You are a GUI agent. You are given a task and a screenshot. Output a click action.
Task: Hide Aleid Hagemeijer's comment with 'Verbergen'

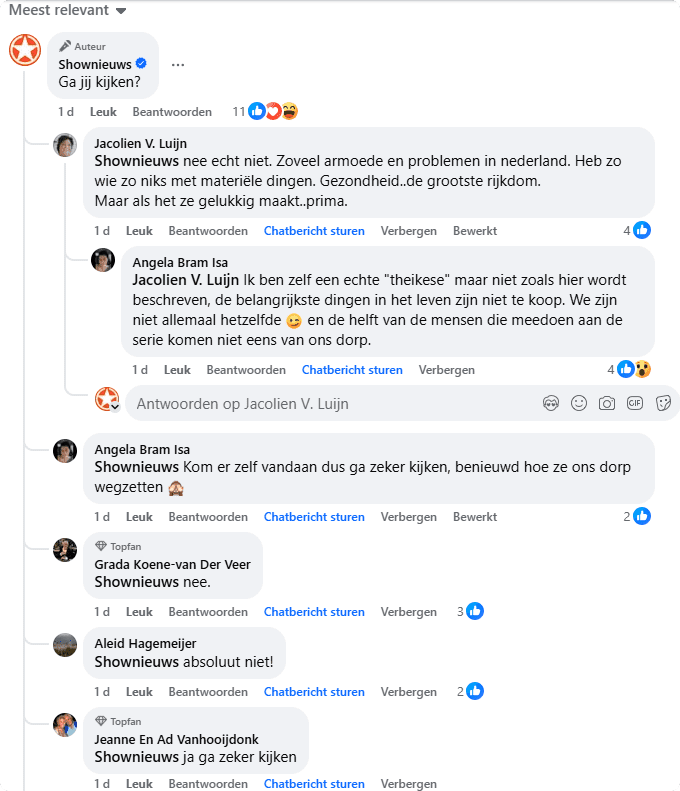(x=409, y=692)
